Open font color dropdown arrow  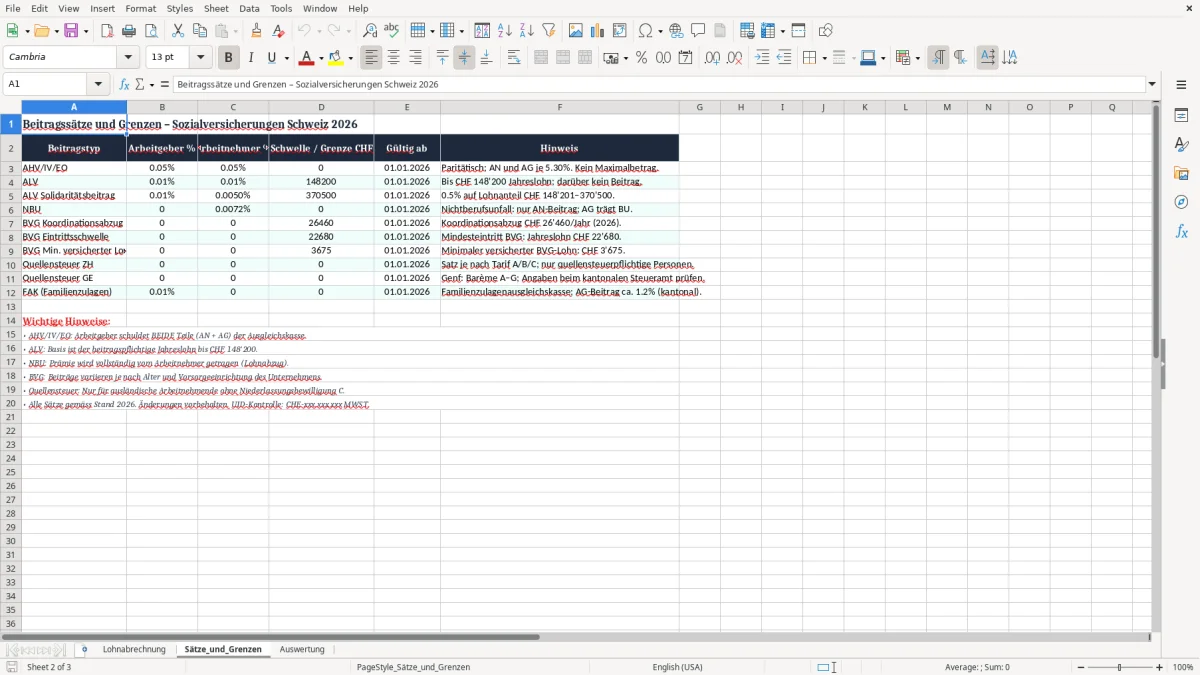(x=321, y=58)
